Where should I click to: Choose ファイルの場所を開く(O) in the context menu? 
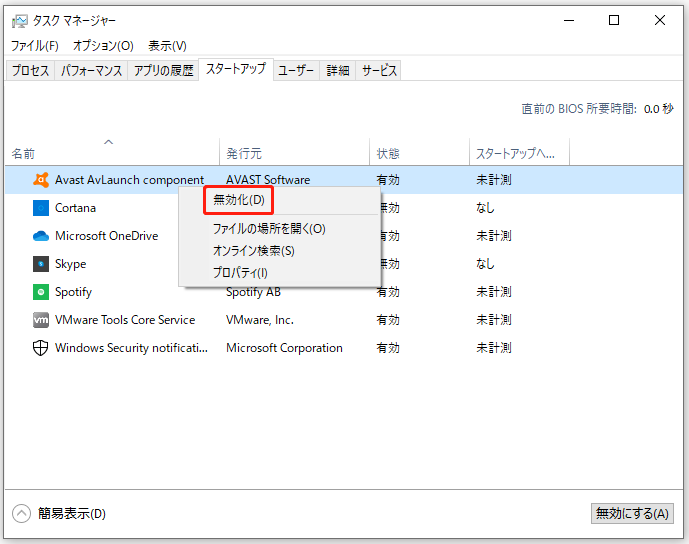269,228
